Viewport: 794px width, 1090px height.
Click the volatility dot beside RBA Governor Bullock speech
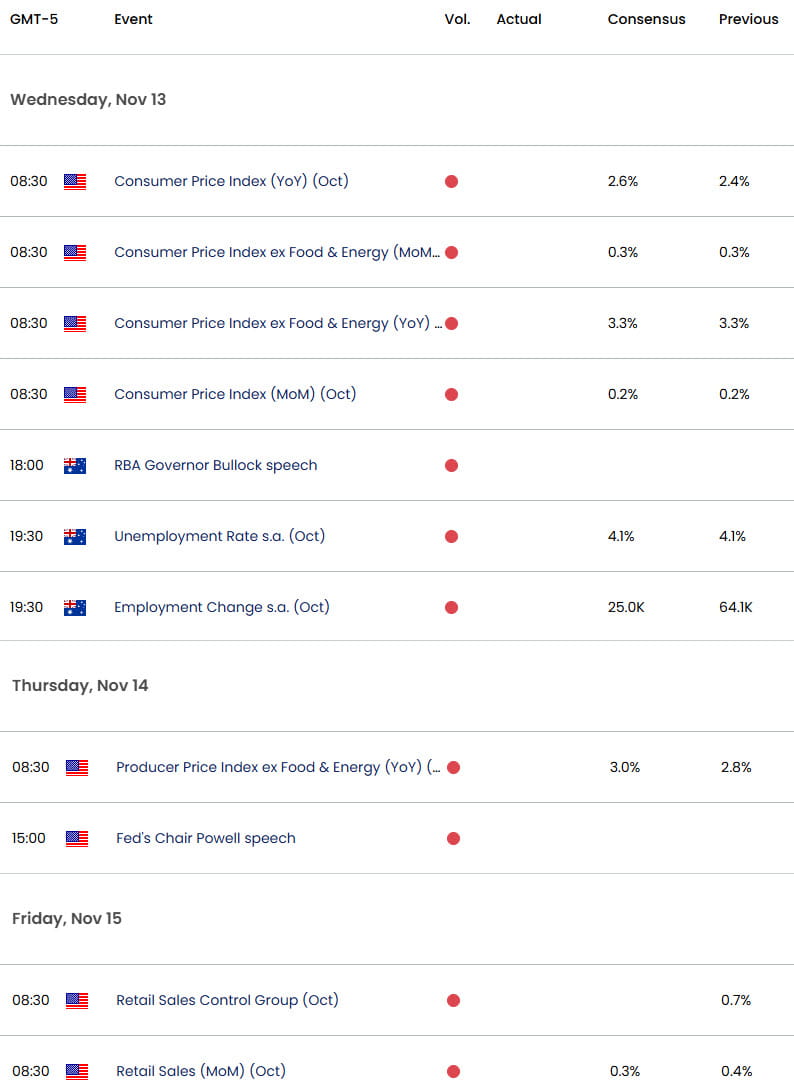pos(452,465)
